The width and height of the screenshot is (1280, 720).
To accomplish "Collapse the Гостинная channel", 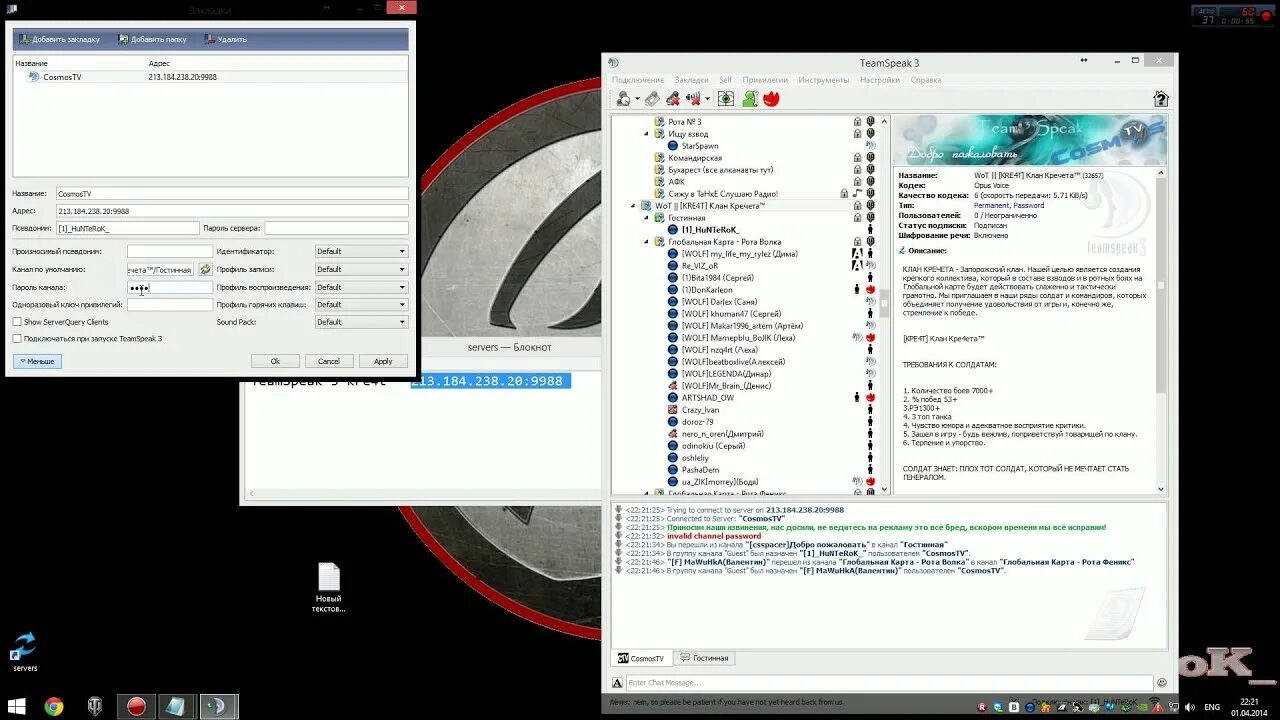I will (x=646, y=218).
